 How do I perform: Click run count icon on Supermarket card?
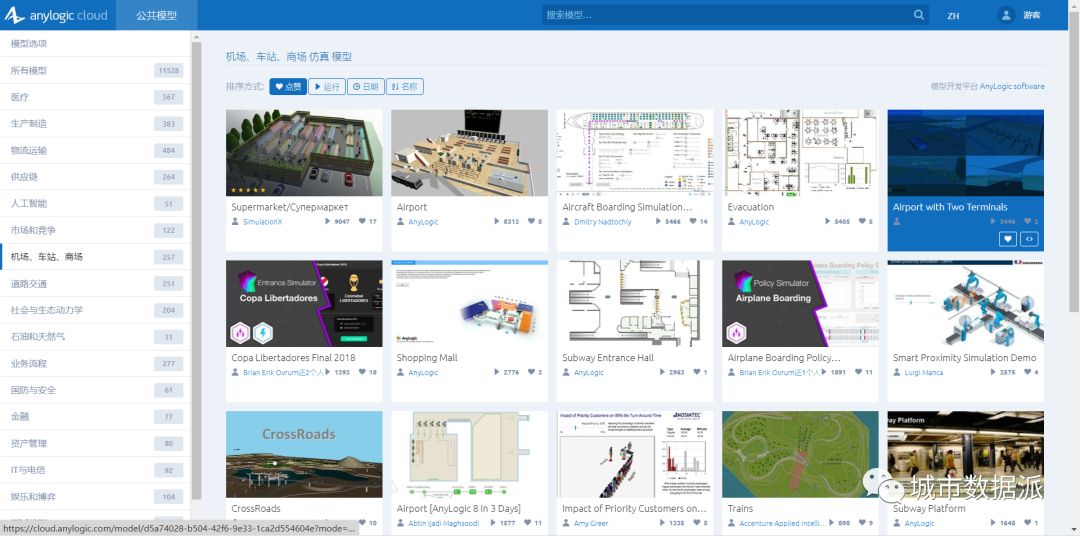tap(327, 222)
